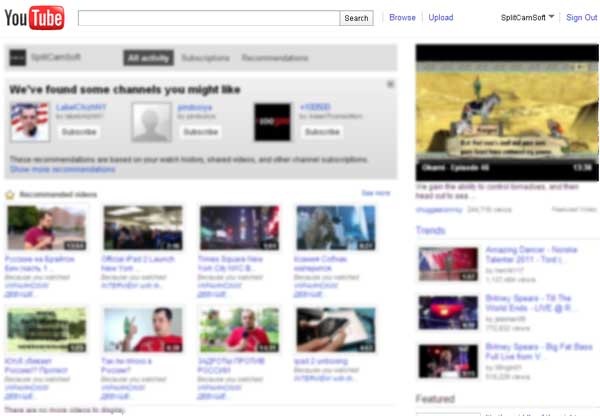Open thumbnail of man in red holding bottle
The width and height of the screenshot is (600, 416).
click(x=143, y=330)
